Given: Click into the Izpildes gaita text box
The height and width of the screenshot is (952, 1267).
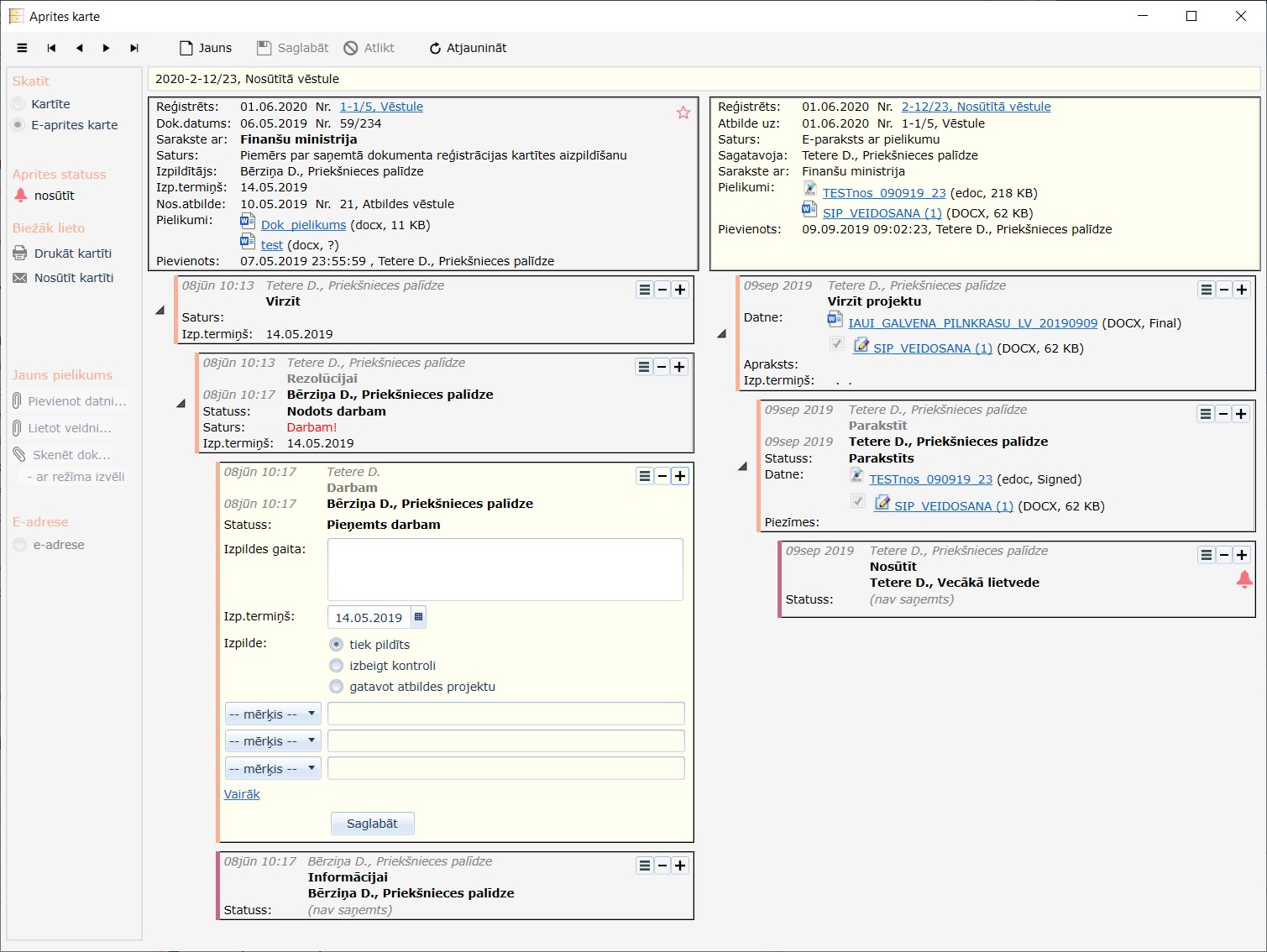Looking at the screenshot, I should [x=505, y=569].
